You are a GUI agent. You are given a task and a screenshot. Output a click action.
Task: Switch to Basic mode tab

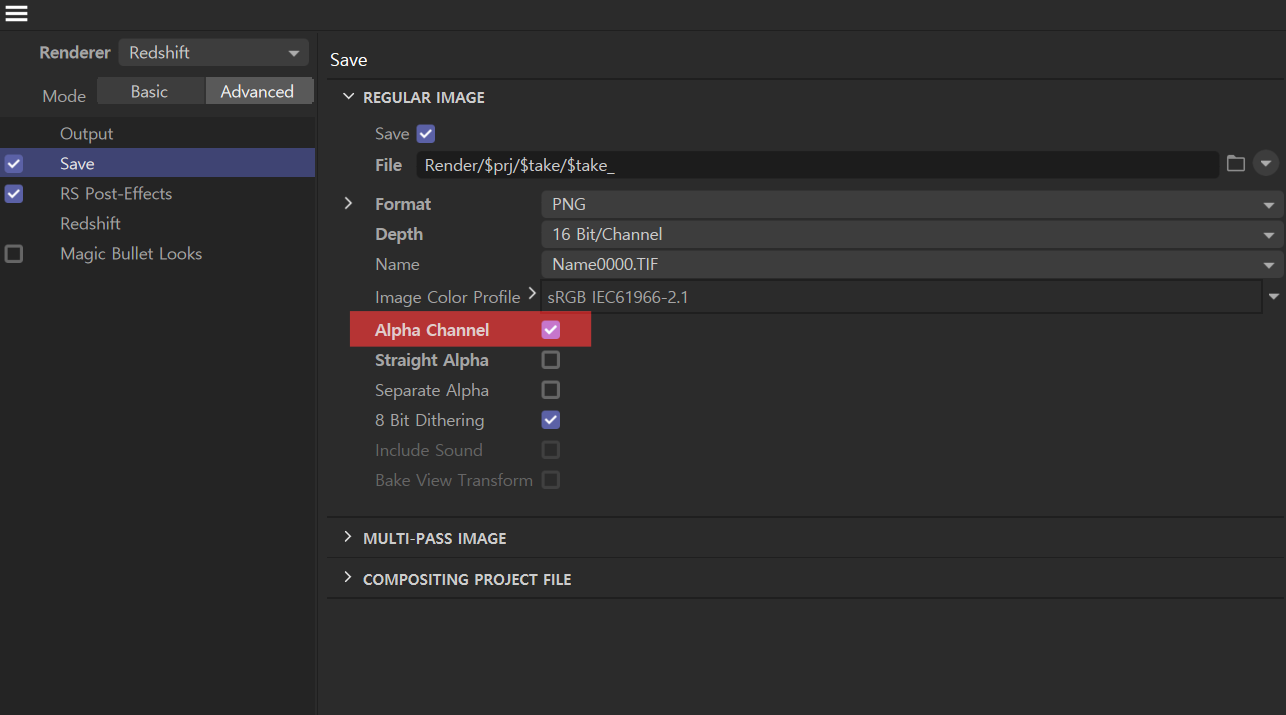pos(150,92)
